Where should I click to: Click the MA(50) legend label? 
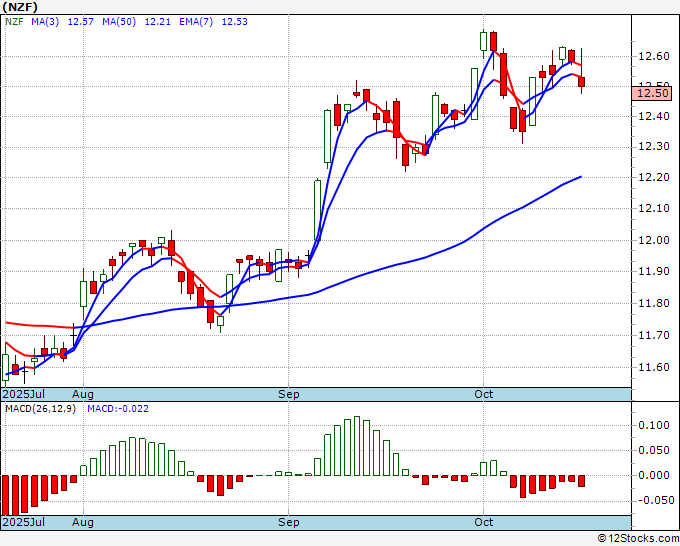(119, 22)
